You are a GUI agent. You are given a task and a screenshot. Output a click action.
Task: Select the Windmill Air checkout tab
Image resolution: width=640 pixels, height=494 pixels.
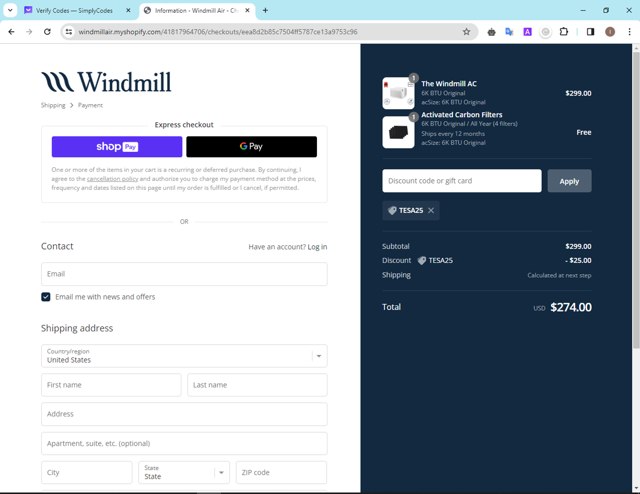pos(197,11)
